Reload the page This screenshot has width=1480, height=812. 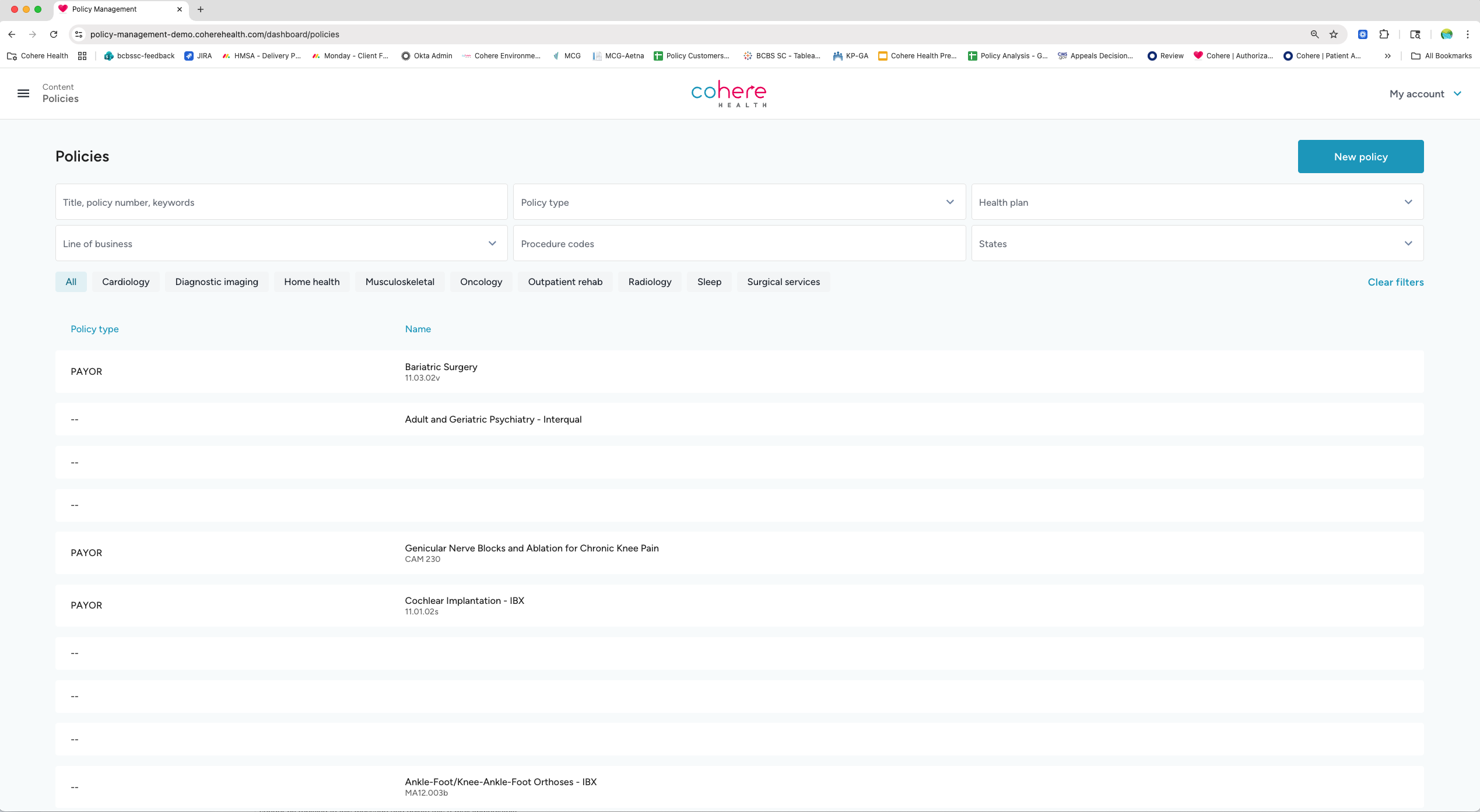(54, 34)
